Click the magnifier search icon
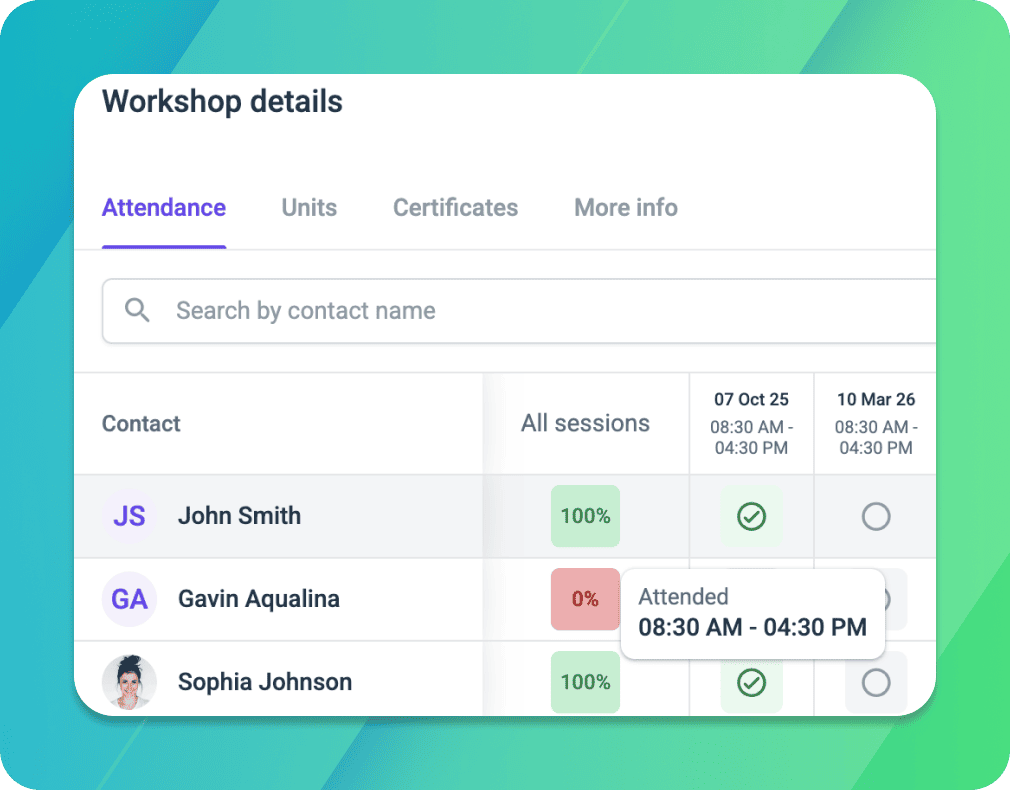The height and width of the screenshot is (790, 1010). pyautogui.click(x=137, y=310)
